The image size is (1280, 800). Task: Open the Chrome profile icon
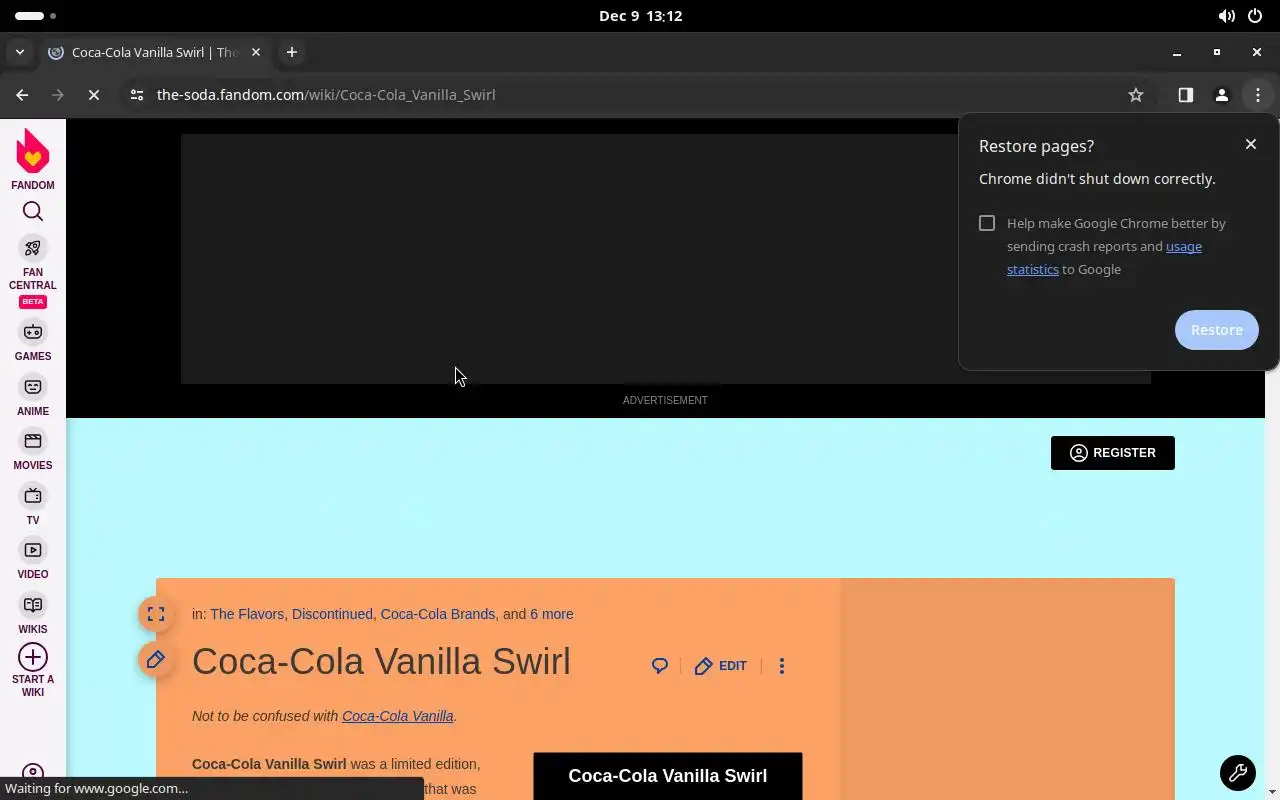1222,95
